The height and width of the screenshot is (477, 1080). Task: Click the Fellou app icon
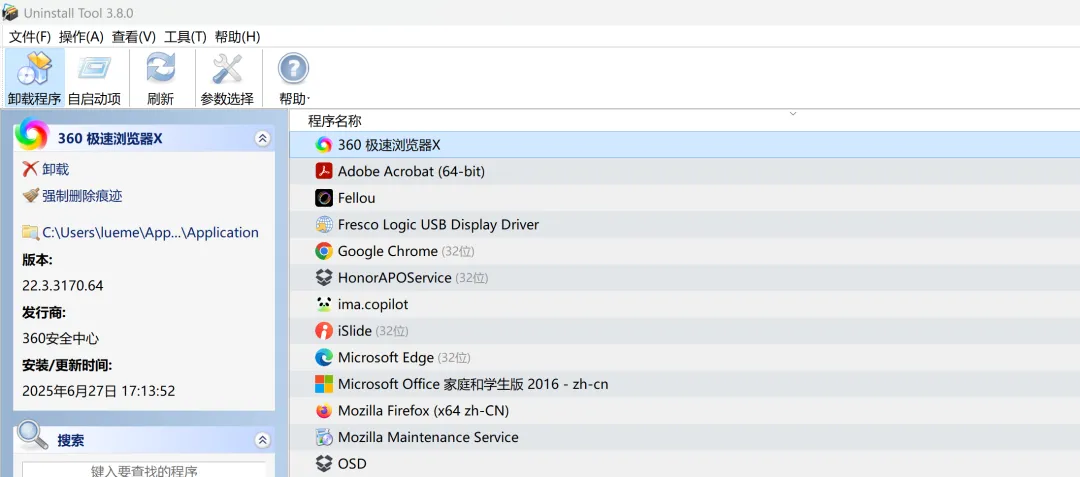tap(324, 198)
